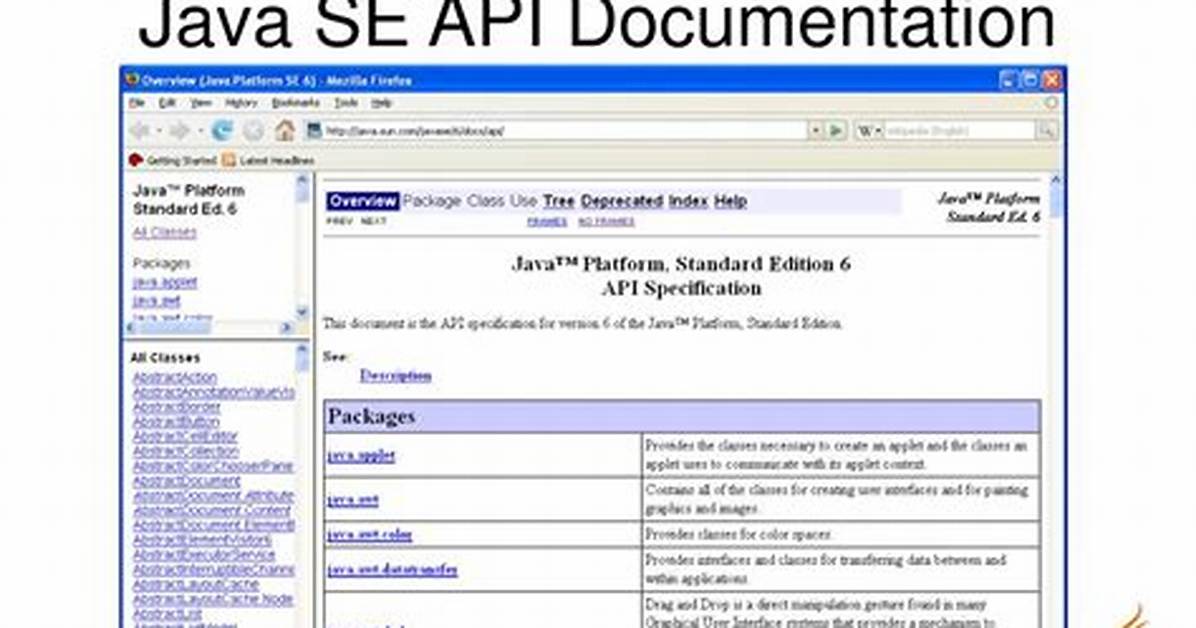Screen dimensions: 1196x628
Task: Click the Firefox logo in the title bar
Action: (x=132, y=80)
